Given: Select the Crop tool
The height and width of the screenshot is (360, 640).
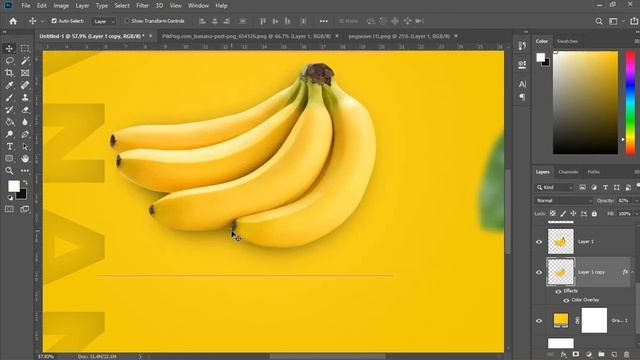Looking at the screenshot, I should (x=9, y=73).
